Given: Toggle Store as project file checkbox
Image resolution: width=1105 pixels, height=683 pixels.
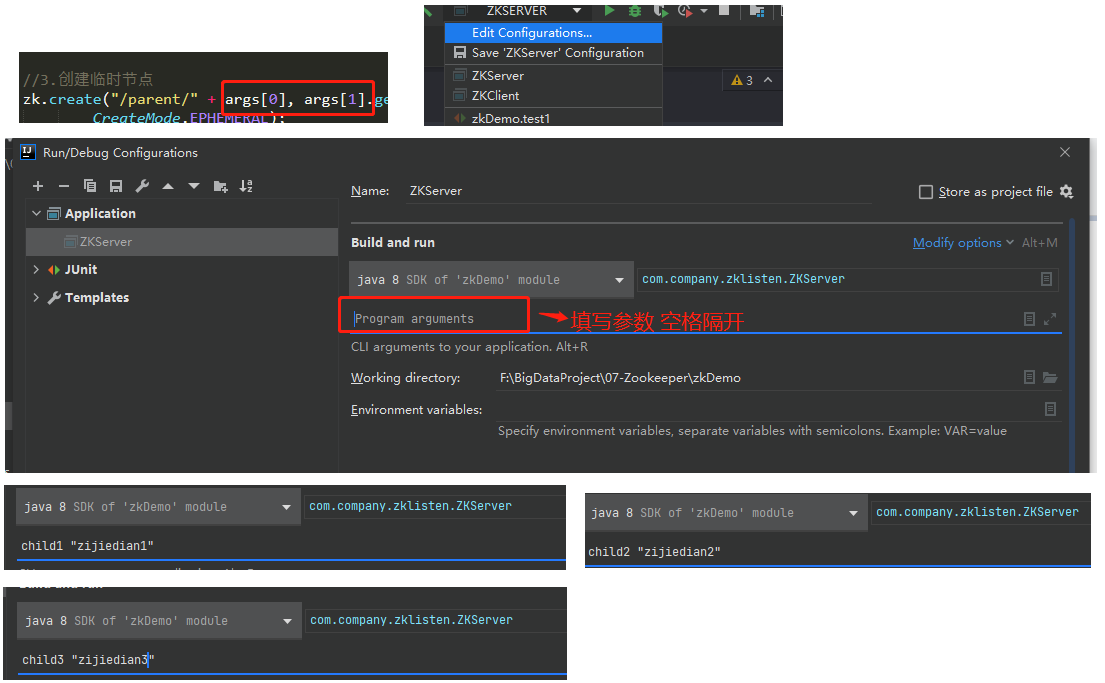Looking at the screenshot, I should point(926,192).
